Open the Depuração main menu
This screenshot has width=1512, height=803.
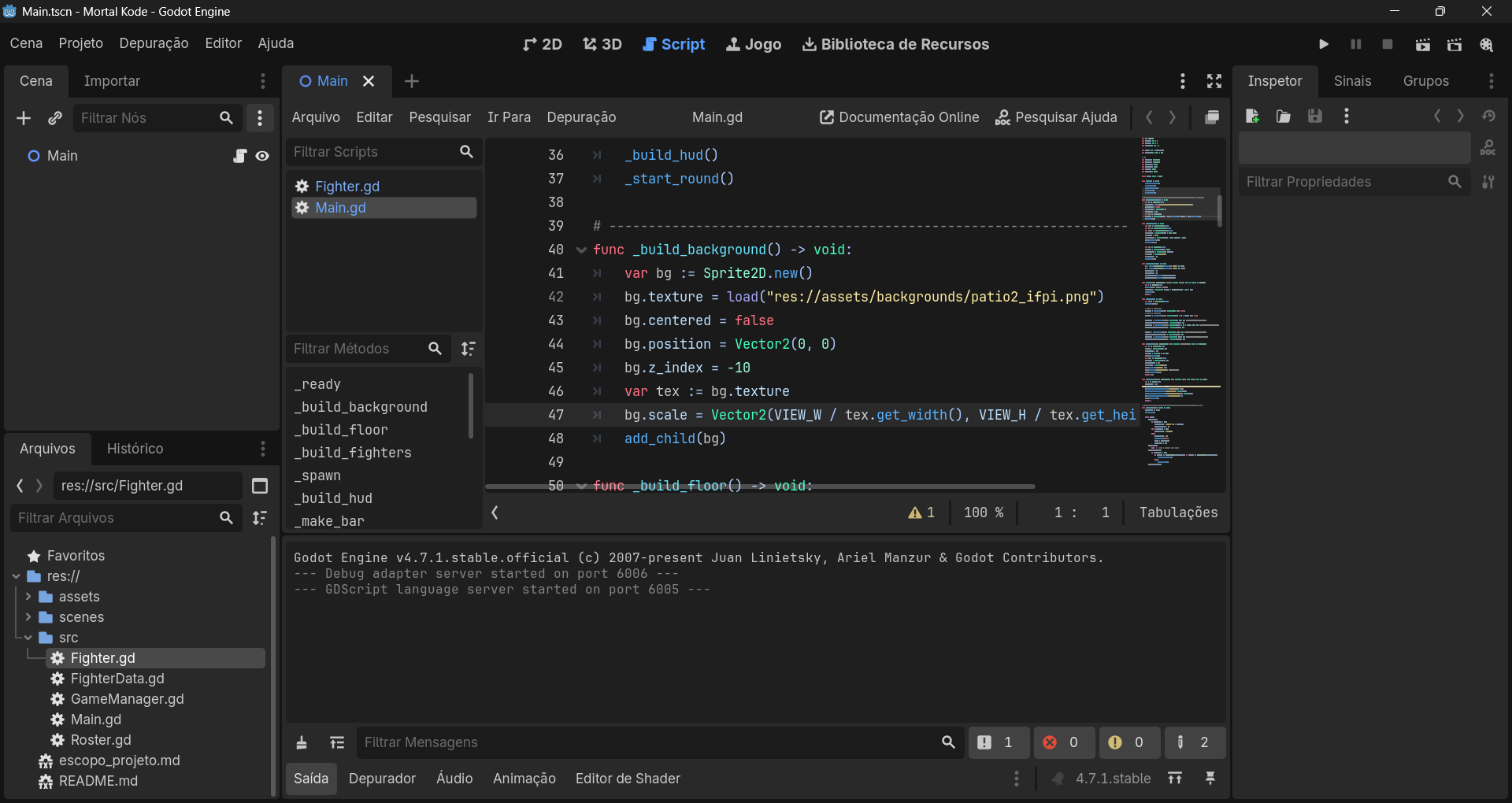[x=154, y=43]
